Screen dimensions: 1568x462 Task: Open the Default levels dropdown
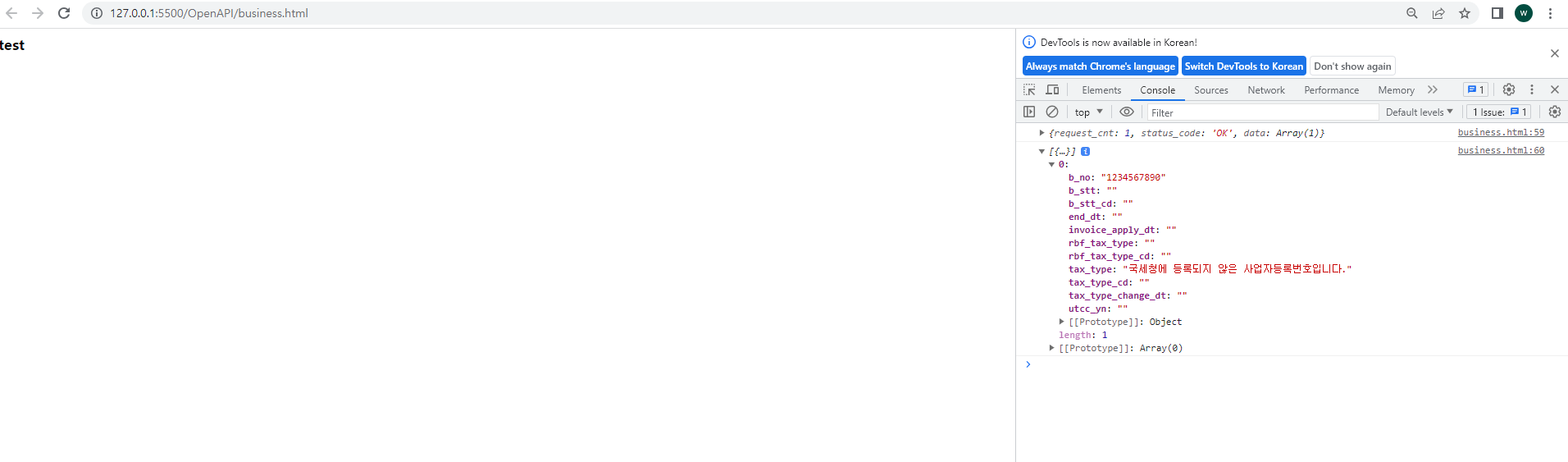(1419, 112)
